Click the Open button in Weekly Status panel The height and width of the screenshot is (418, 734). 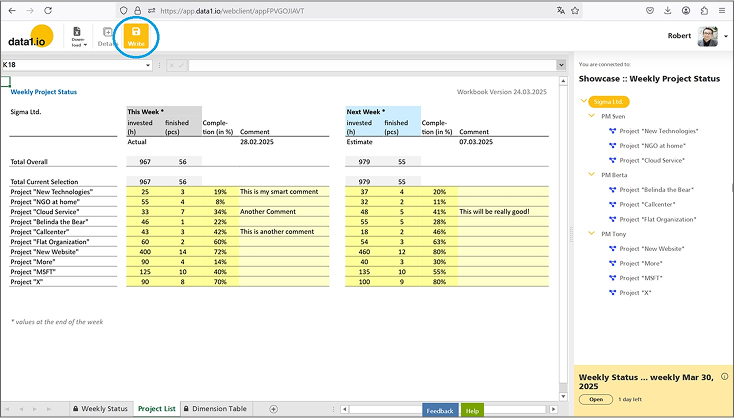(596, 399)
